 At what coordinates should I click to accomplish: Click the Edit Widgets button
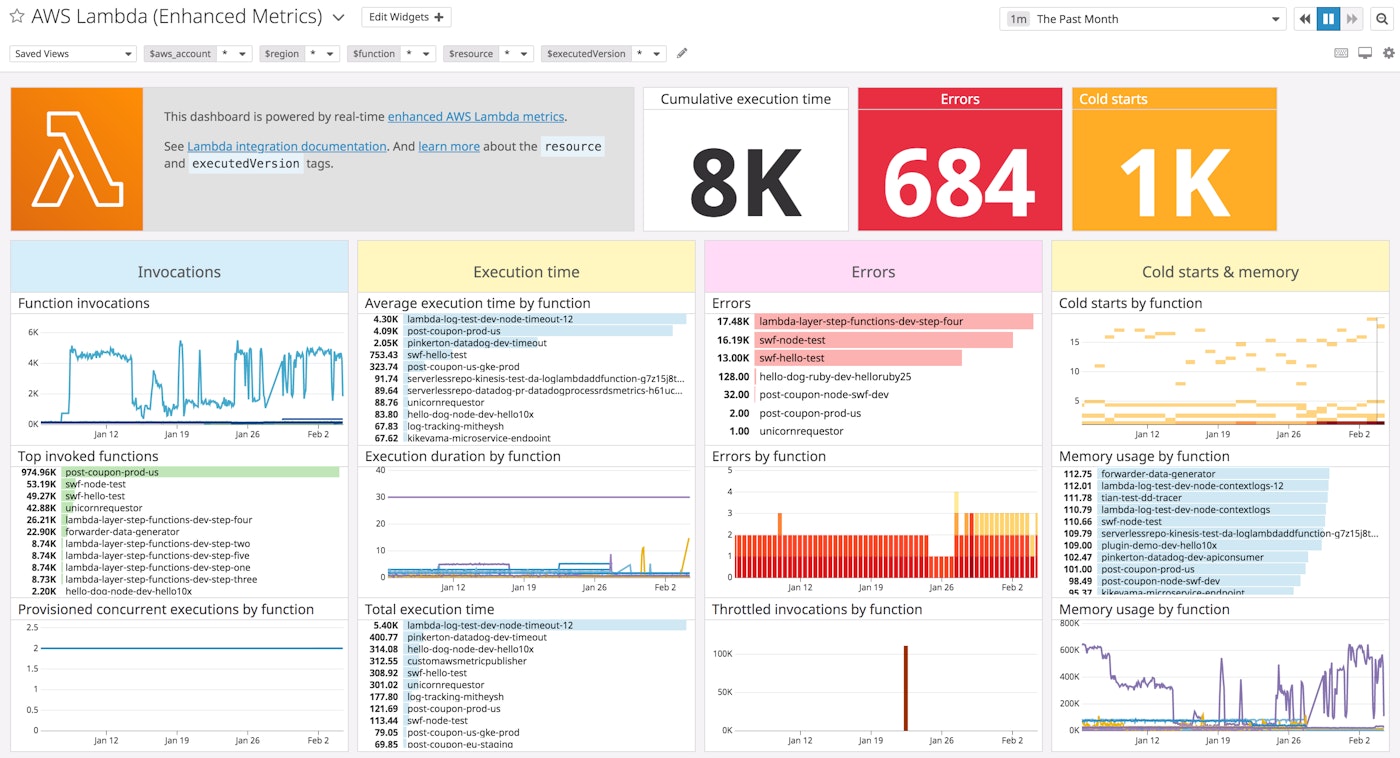click(406, 17)
